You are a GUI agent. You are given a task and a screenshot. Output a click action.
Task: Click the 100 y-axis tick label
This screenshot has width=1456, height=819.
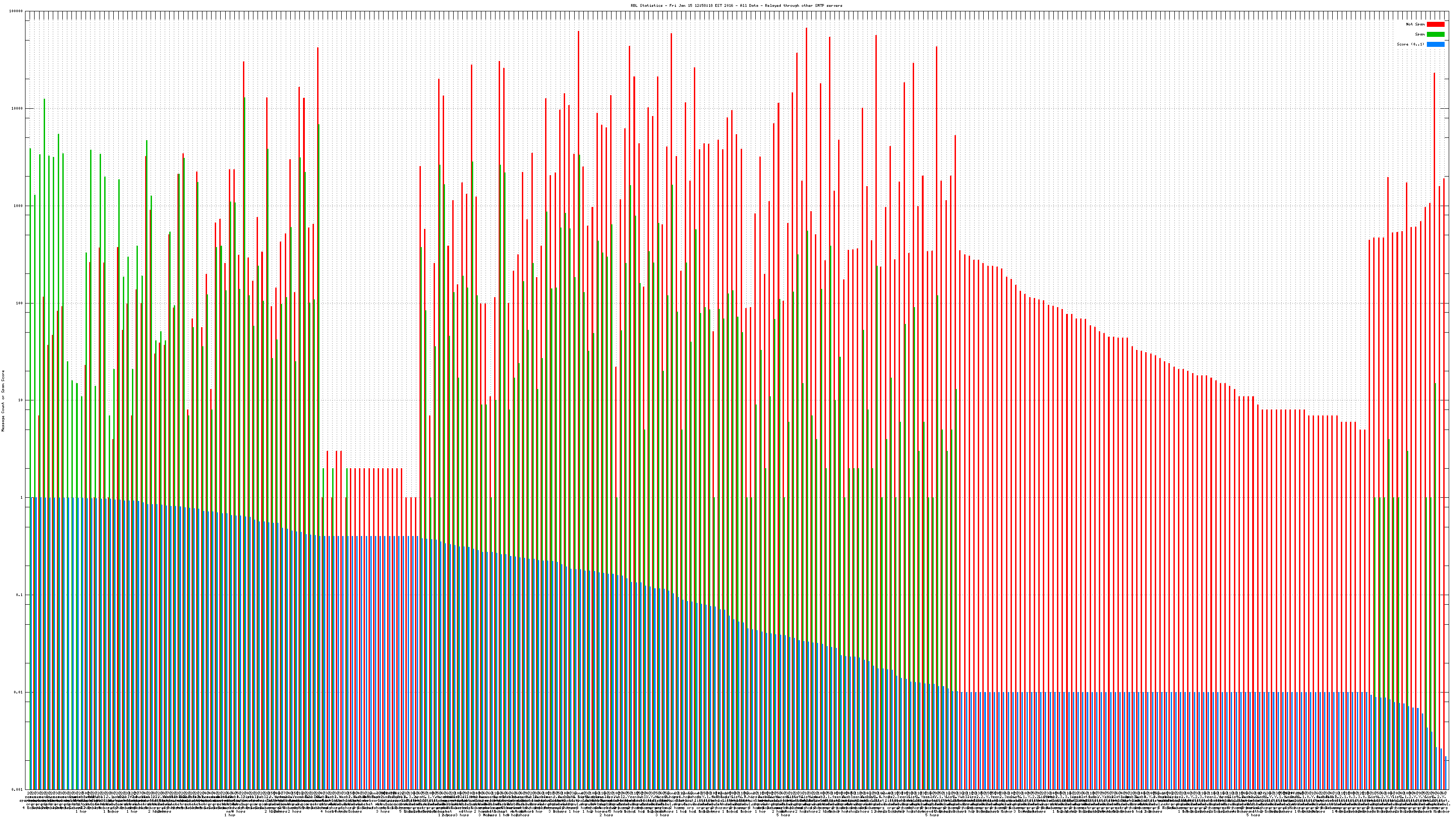point(19,303)
